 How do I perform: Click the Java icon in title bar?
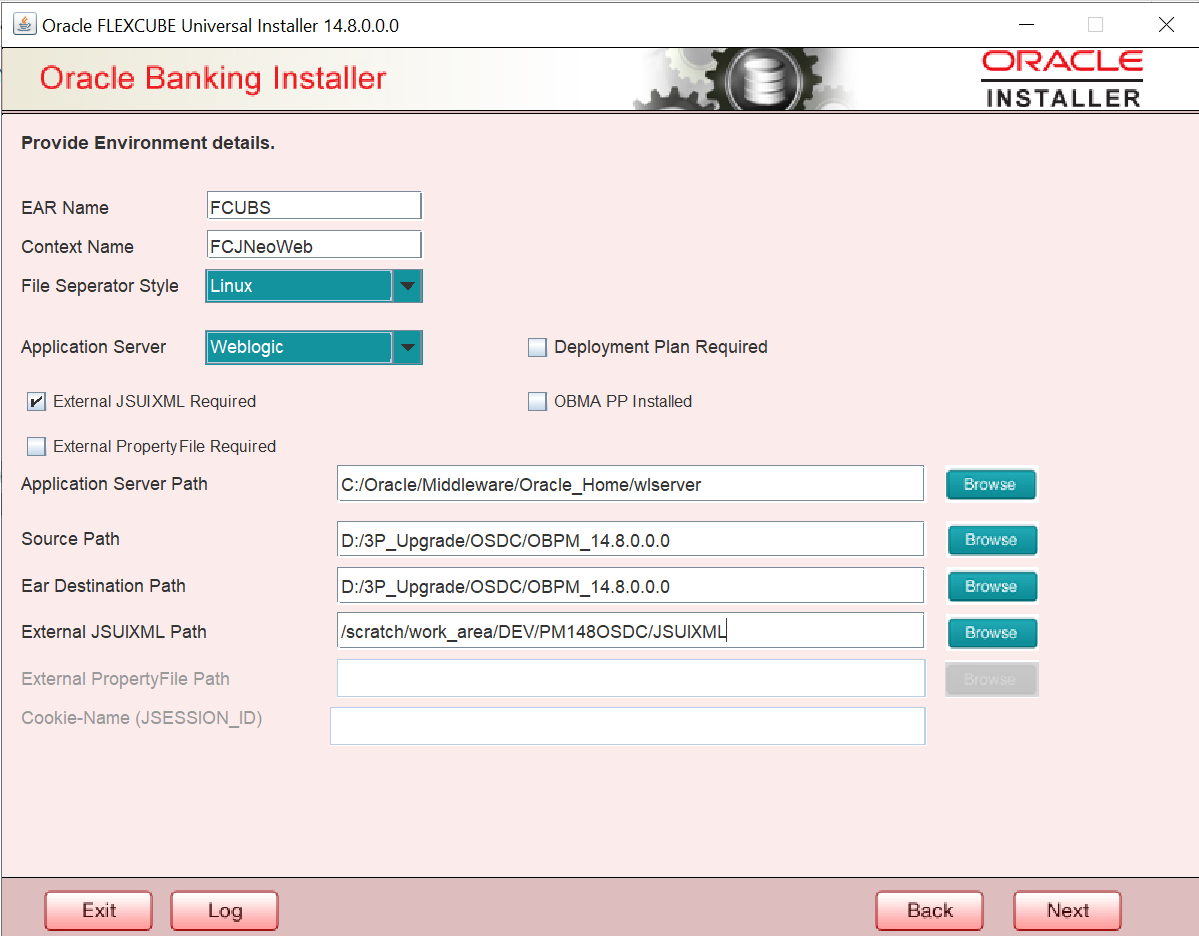[x=25, y=24]
